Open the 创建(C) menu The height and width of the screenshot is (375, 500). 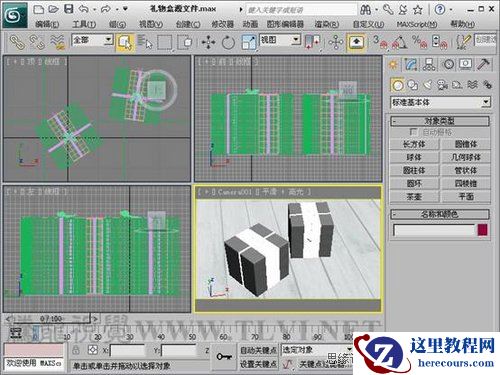coord(188,24)
